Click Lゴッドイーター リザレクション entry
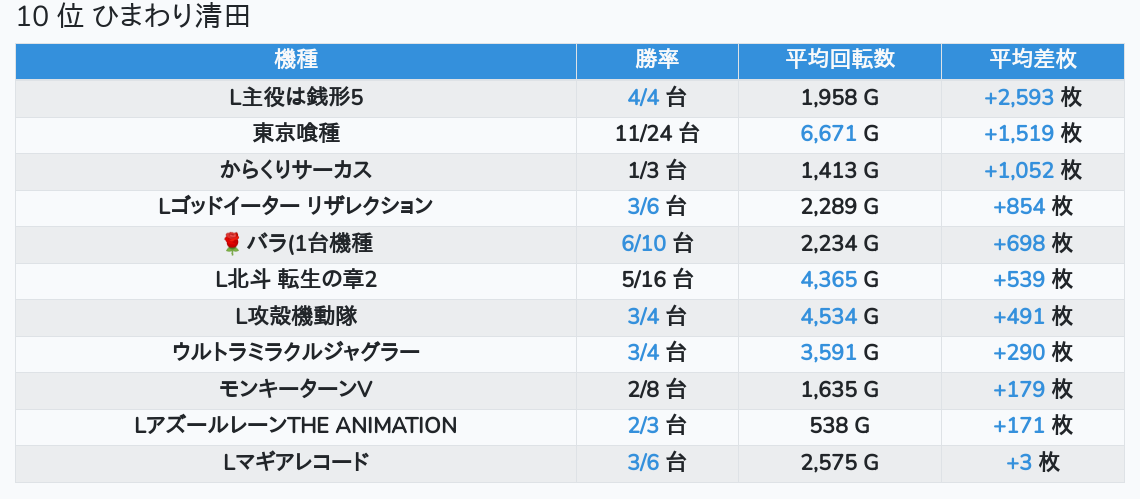 (x=295, y=206)
